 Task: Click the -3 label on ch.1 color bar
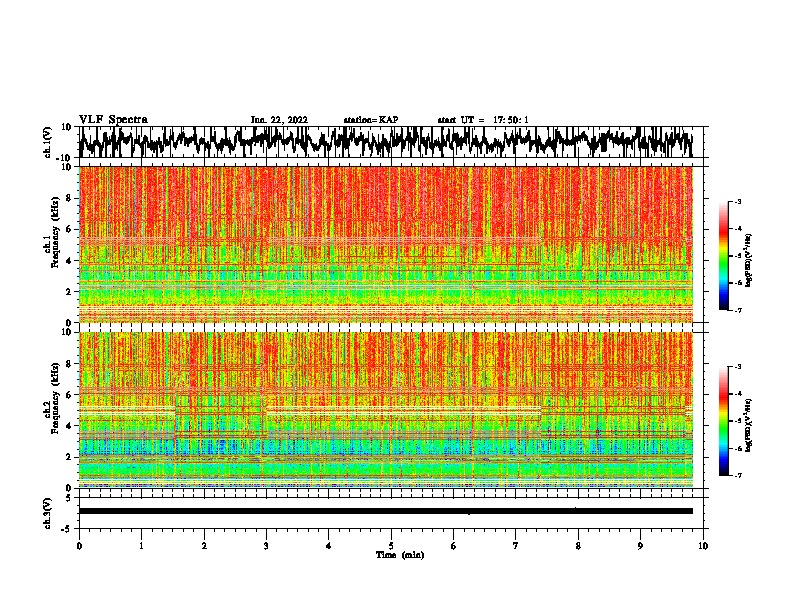(738, 201)
